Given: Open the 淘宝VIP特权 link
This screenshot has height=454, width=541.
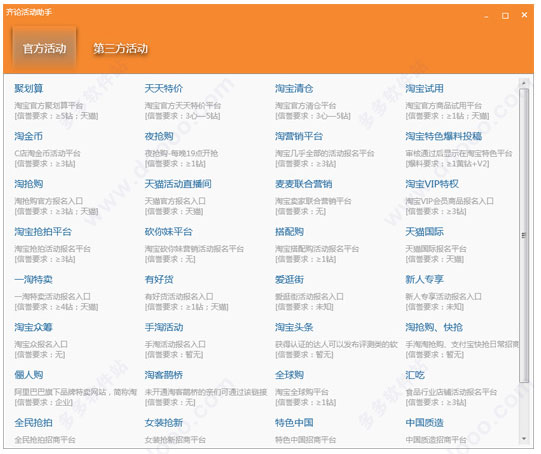Looking at the screenshot, I should (x=432, y=184).
